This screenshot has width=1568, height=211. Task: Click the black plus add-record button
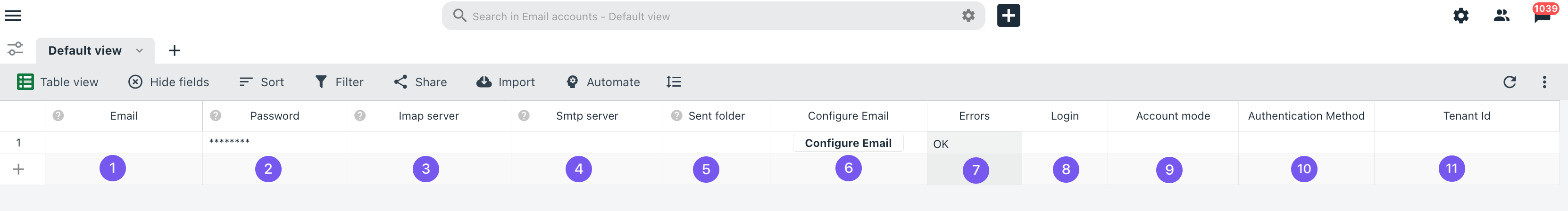[x=1008, y=16]
